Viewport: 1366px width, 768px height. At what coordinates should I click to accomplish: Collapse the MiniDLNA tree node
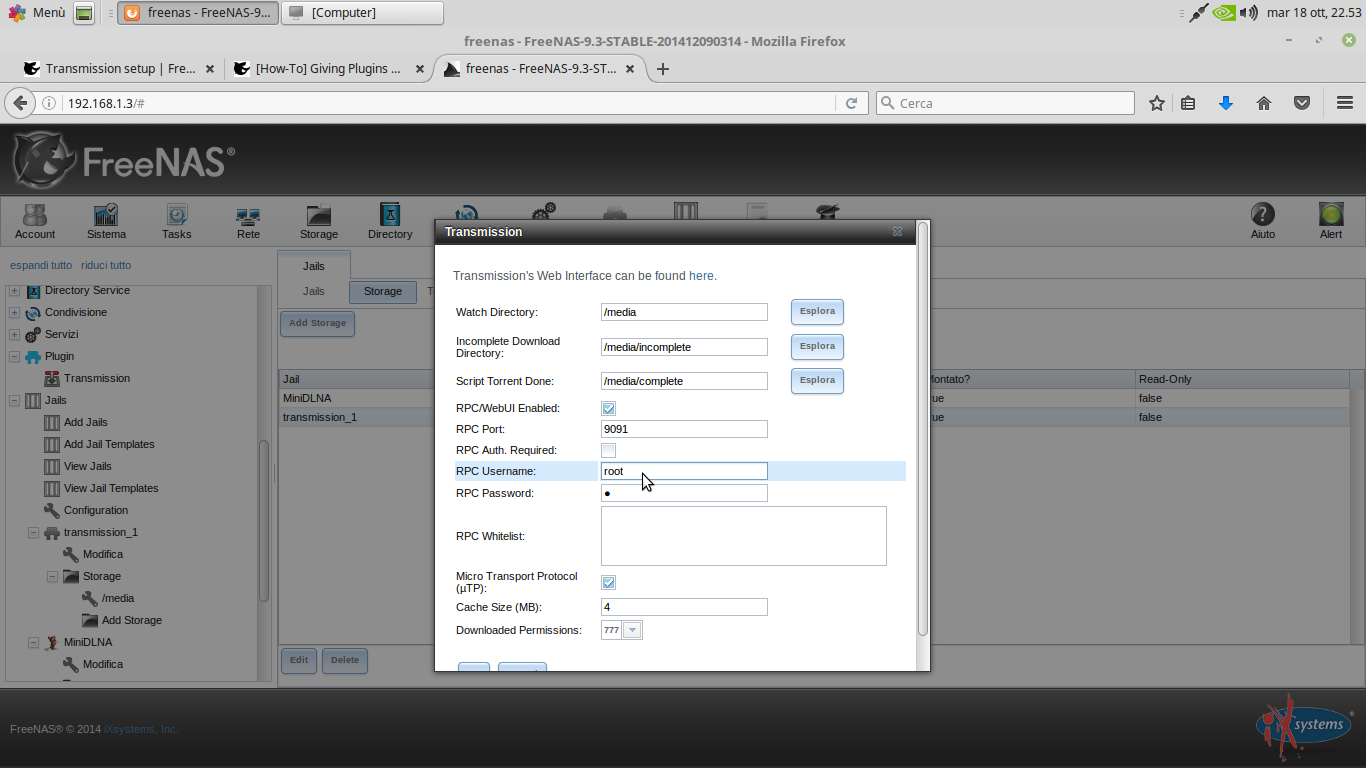point(34,642)
